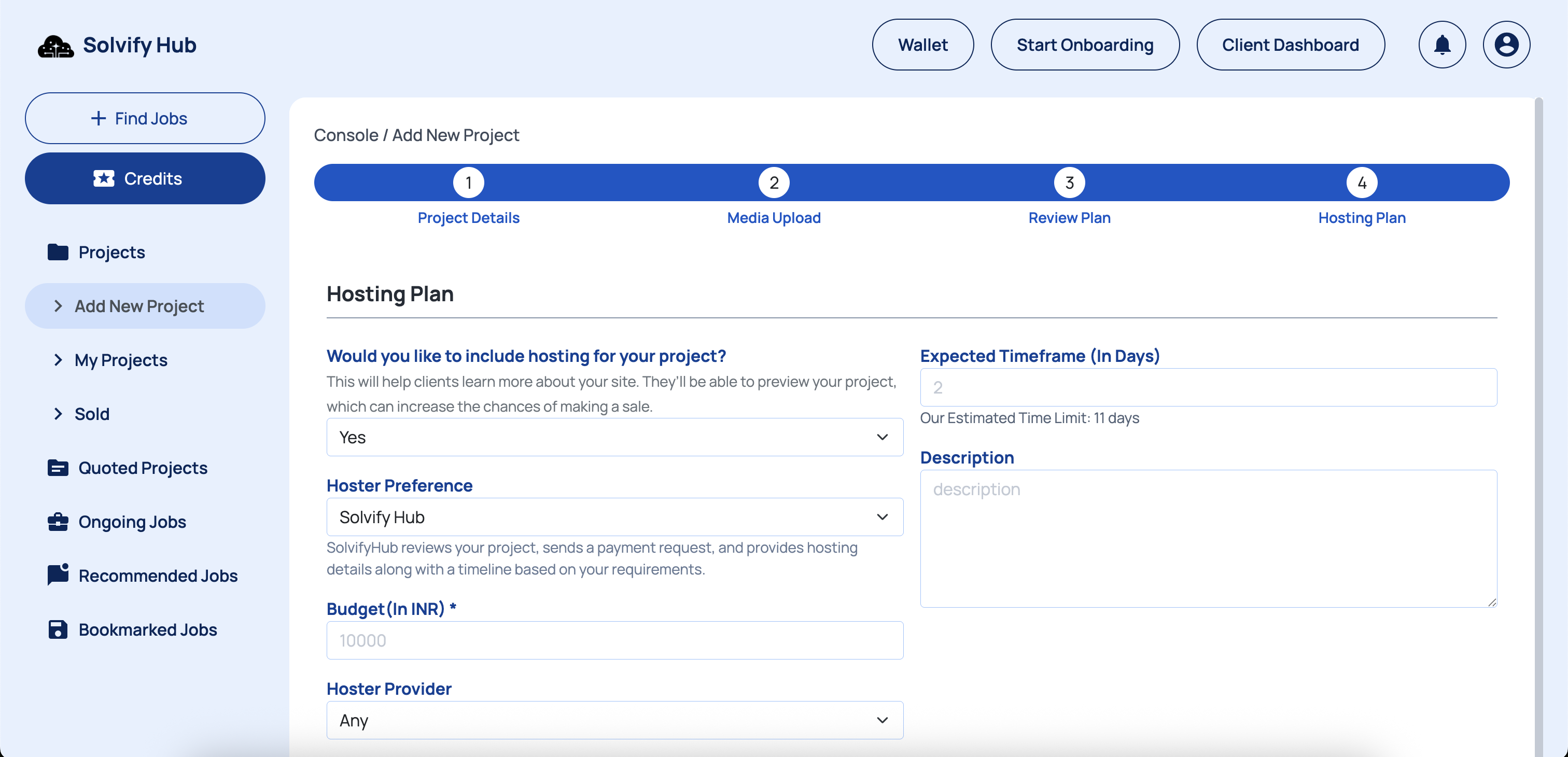Click the Wallet button

coord(923,45)
